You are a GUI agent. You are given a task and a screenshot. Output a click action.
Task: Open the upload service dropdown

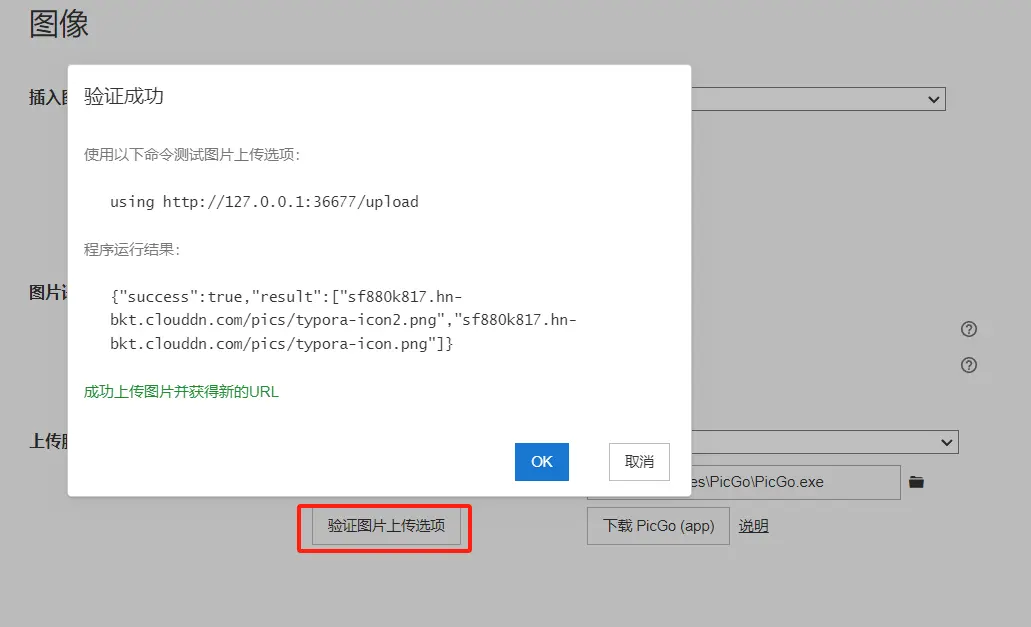pyautogui.click(x=823, y=441)
